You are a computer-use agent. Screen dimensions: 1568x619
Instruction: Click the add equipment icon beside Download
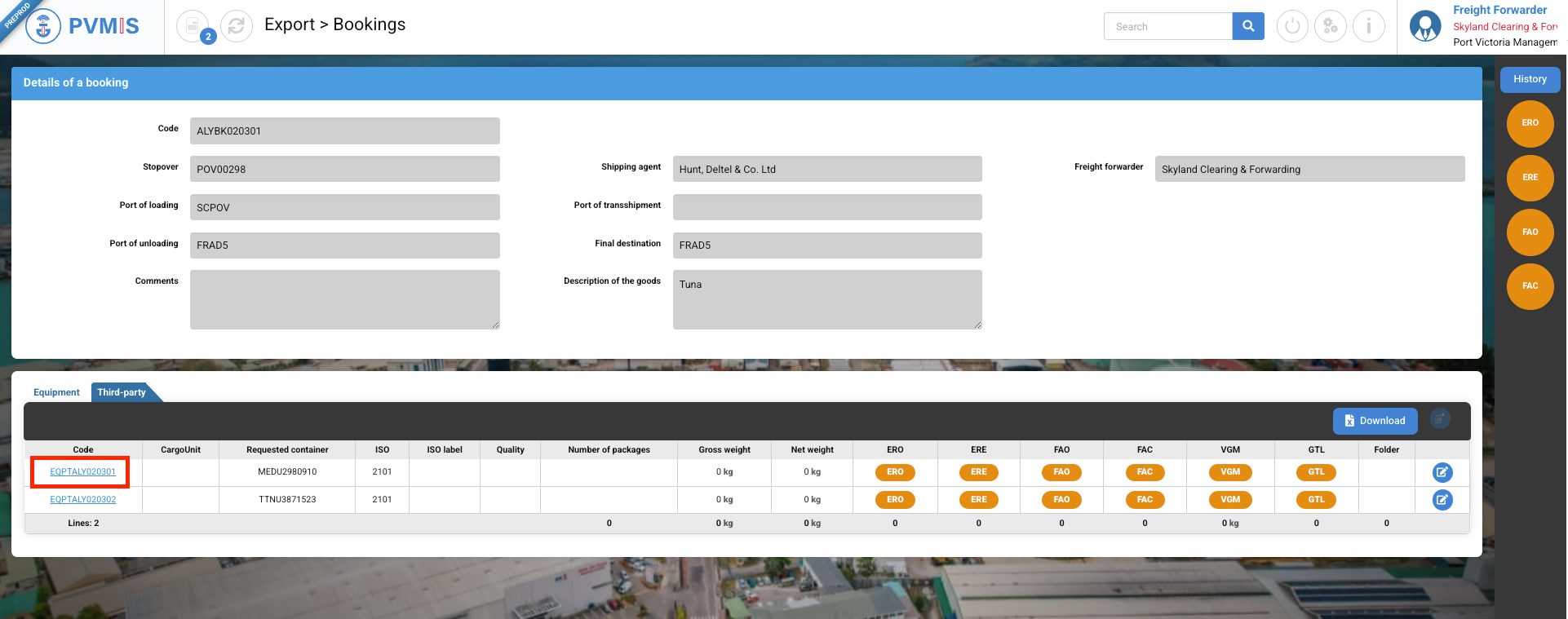tap(1440, 419)
